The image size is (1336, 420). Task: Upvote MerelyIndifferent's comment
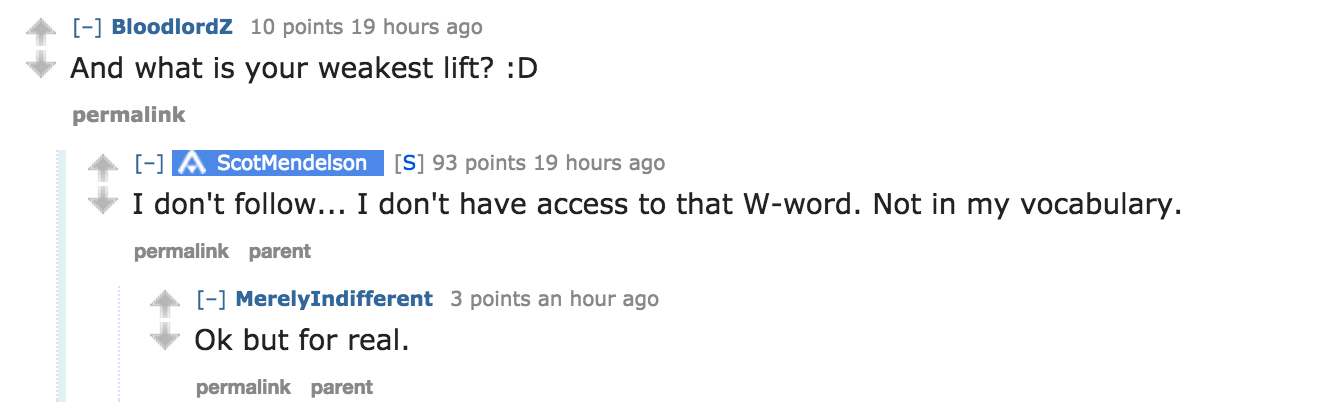165,303
